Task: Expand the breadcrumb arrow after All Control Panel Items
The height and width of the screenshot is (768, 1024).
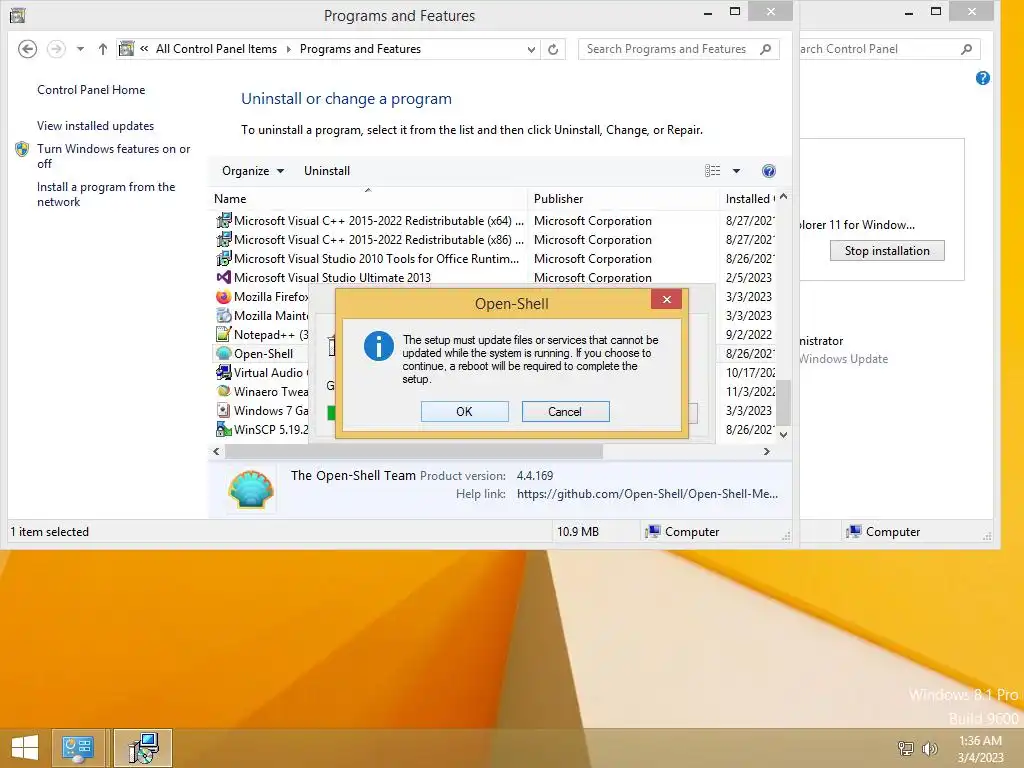Action: click(289, 49)
